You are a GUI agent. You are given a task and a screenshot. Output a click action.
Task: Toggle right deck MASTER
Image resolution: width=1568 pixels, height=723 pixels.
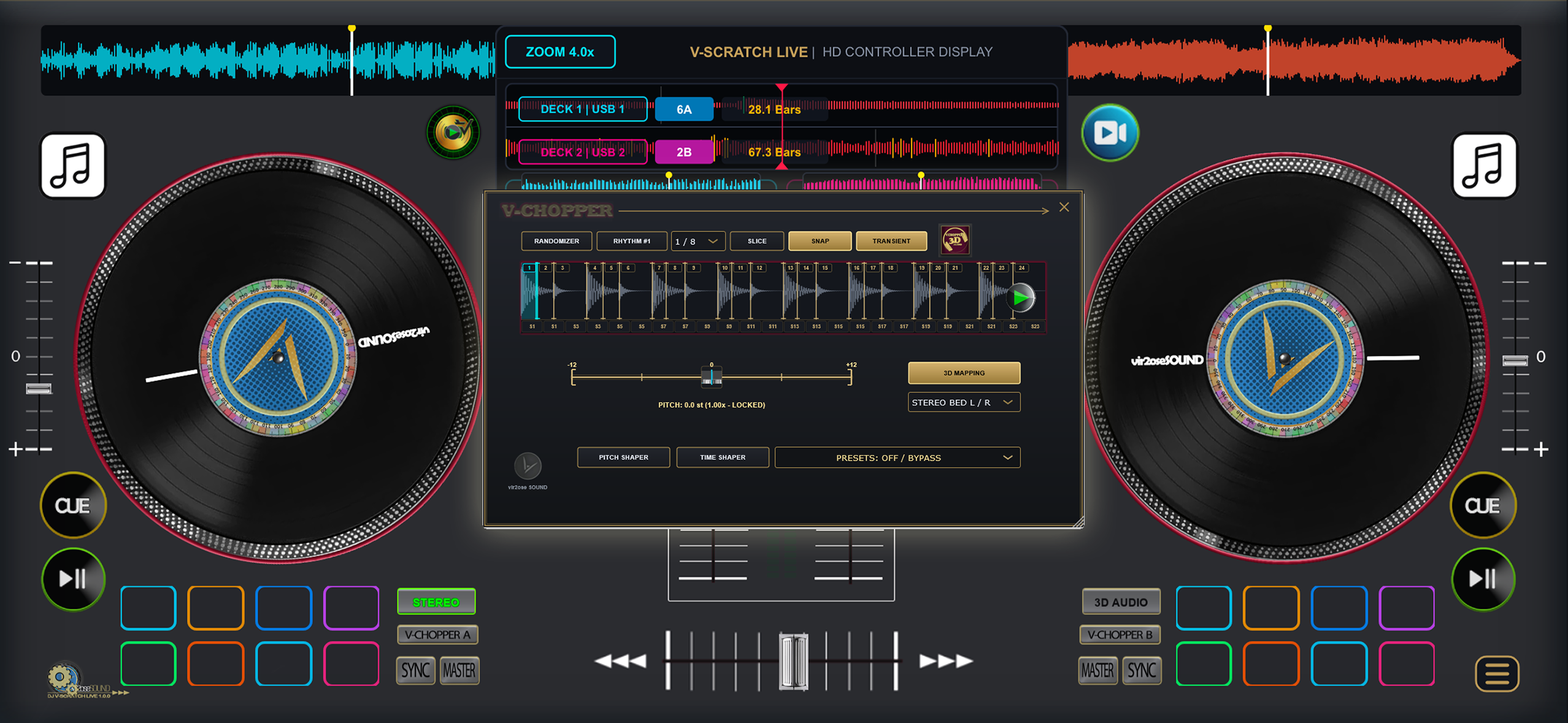pyautogui.click(x=1097, y=670)
